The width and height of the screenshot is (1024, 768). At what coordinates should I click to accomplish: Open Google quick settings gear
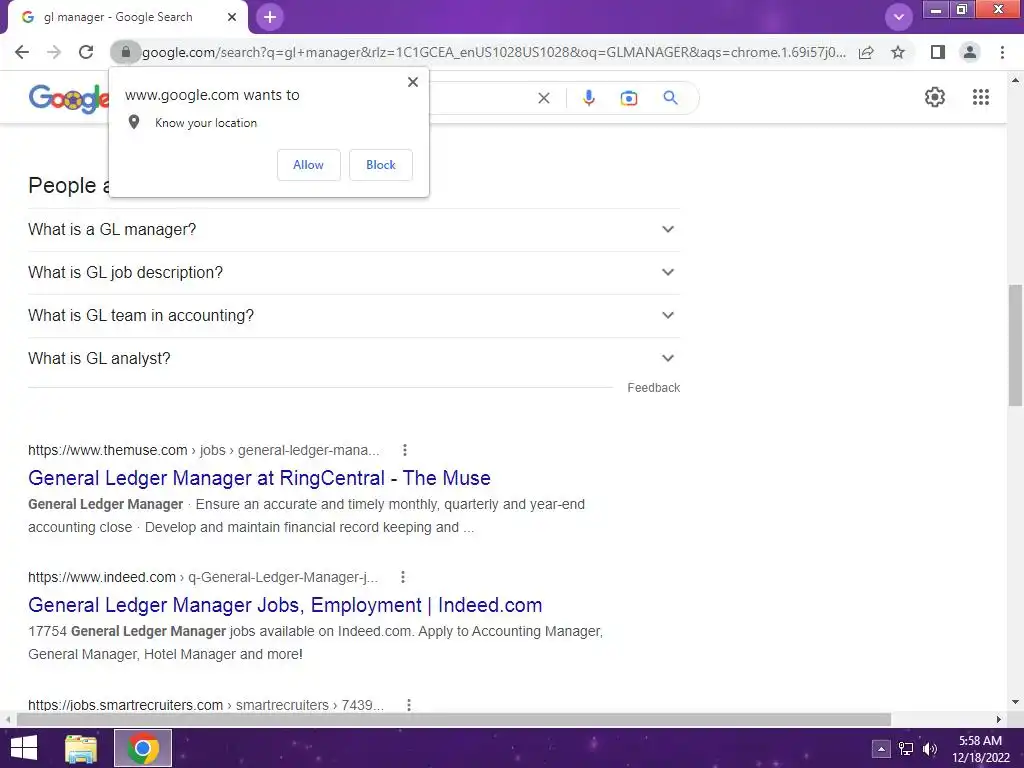click(x=935, y=97)
